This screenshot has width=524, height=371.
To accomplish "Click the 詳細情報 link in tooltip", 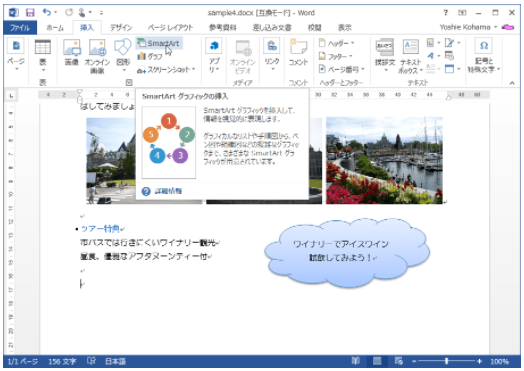I will (x=168, y=191).
